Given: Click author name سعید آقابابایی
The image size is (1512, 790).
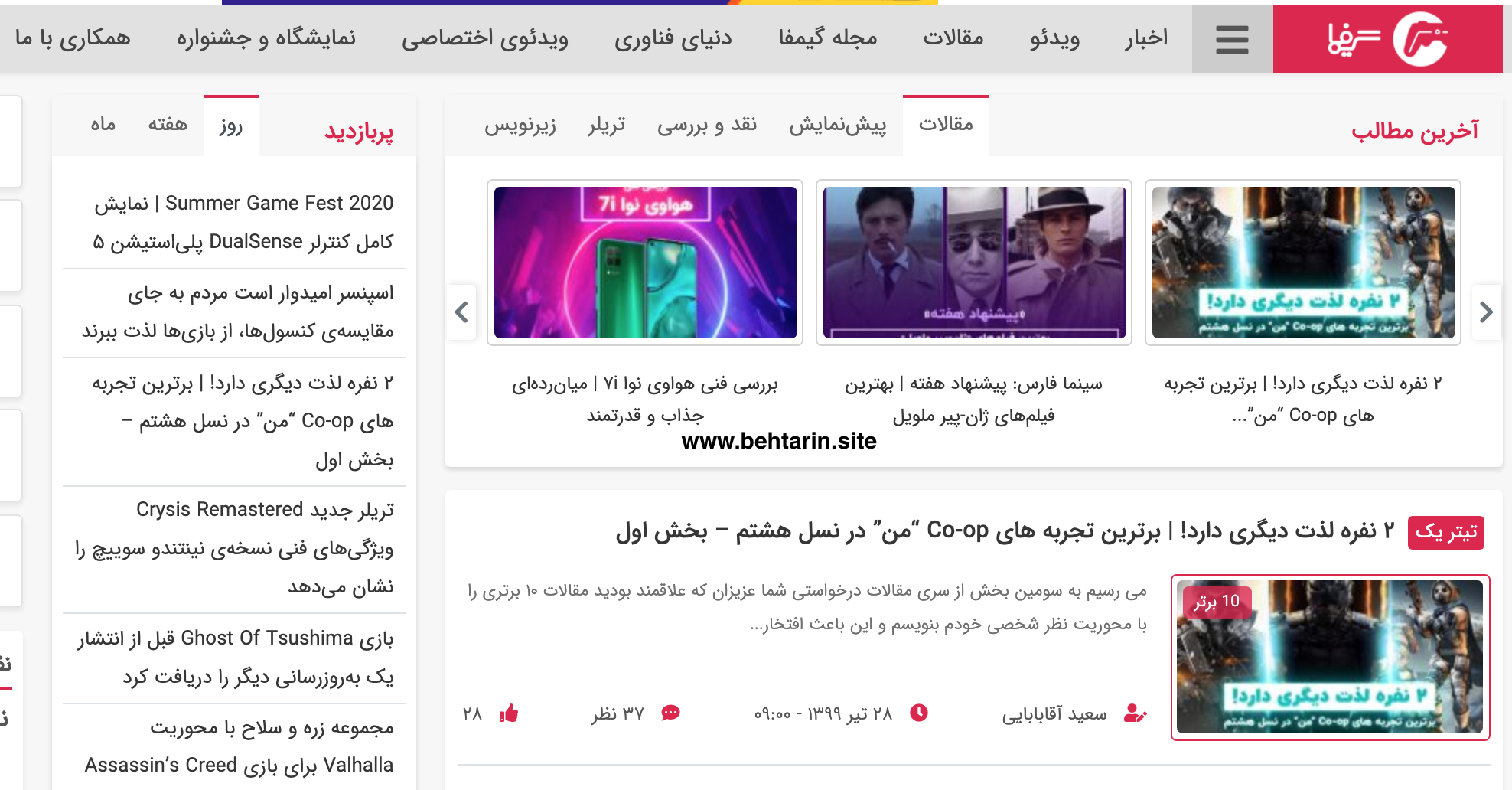Looking at the screenshot, I should (1054, 714).
